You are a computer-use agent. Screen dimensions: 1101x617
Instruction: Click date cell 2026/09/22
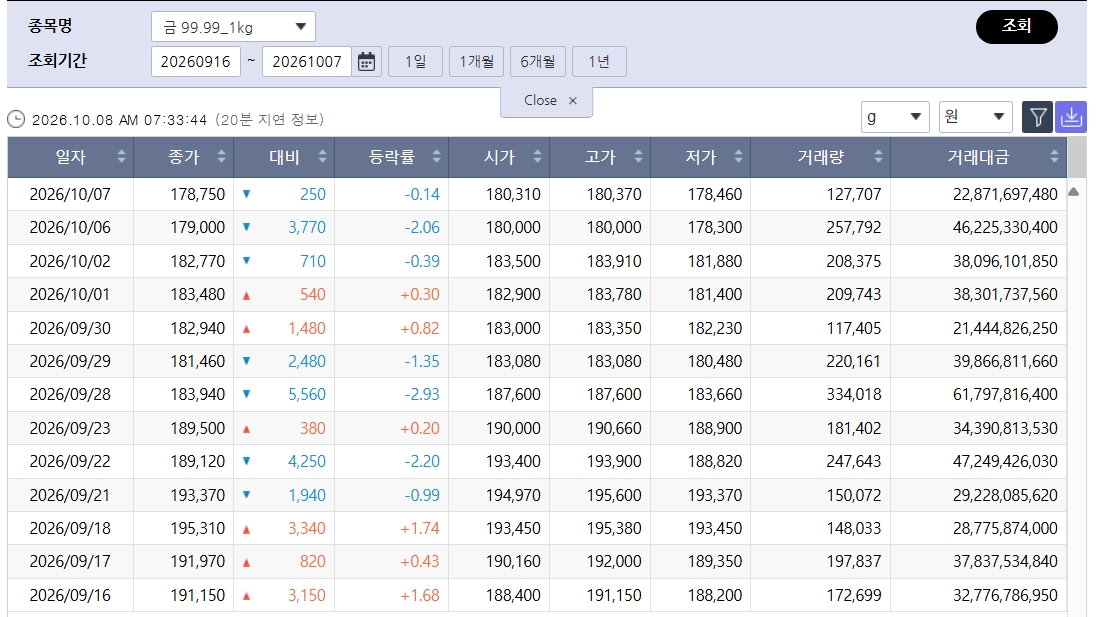click(x=70, y=461)
